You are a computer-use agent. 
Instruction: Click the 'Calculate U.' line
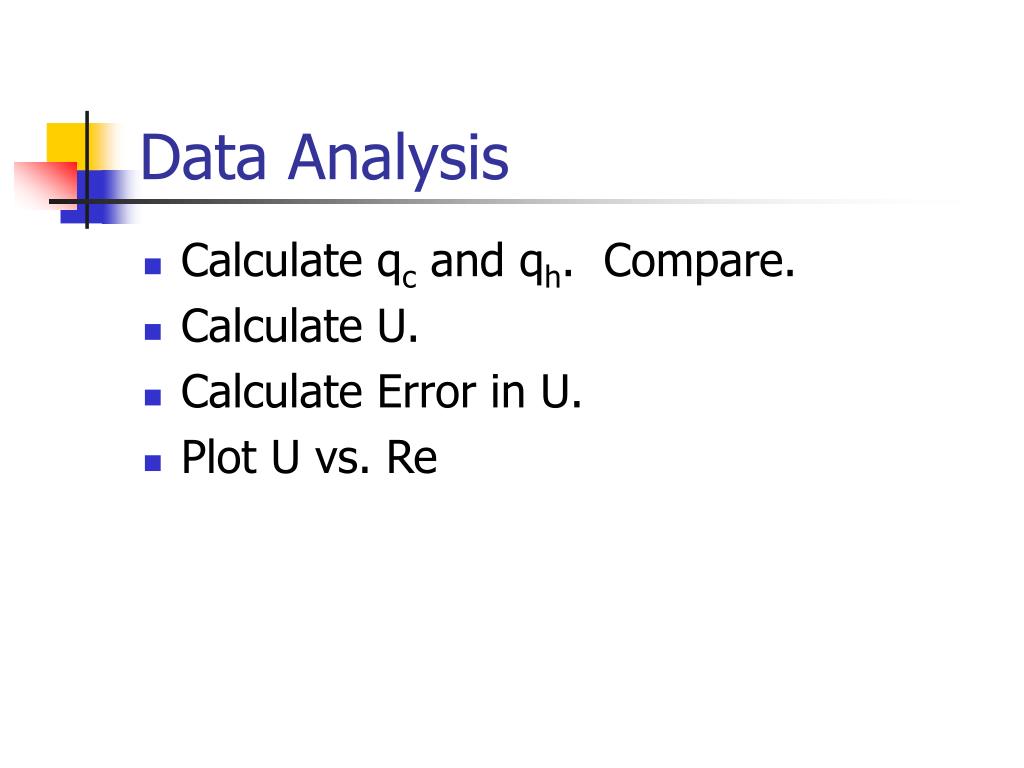tap(299, 326)
